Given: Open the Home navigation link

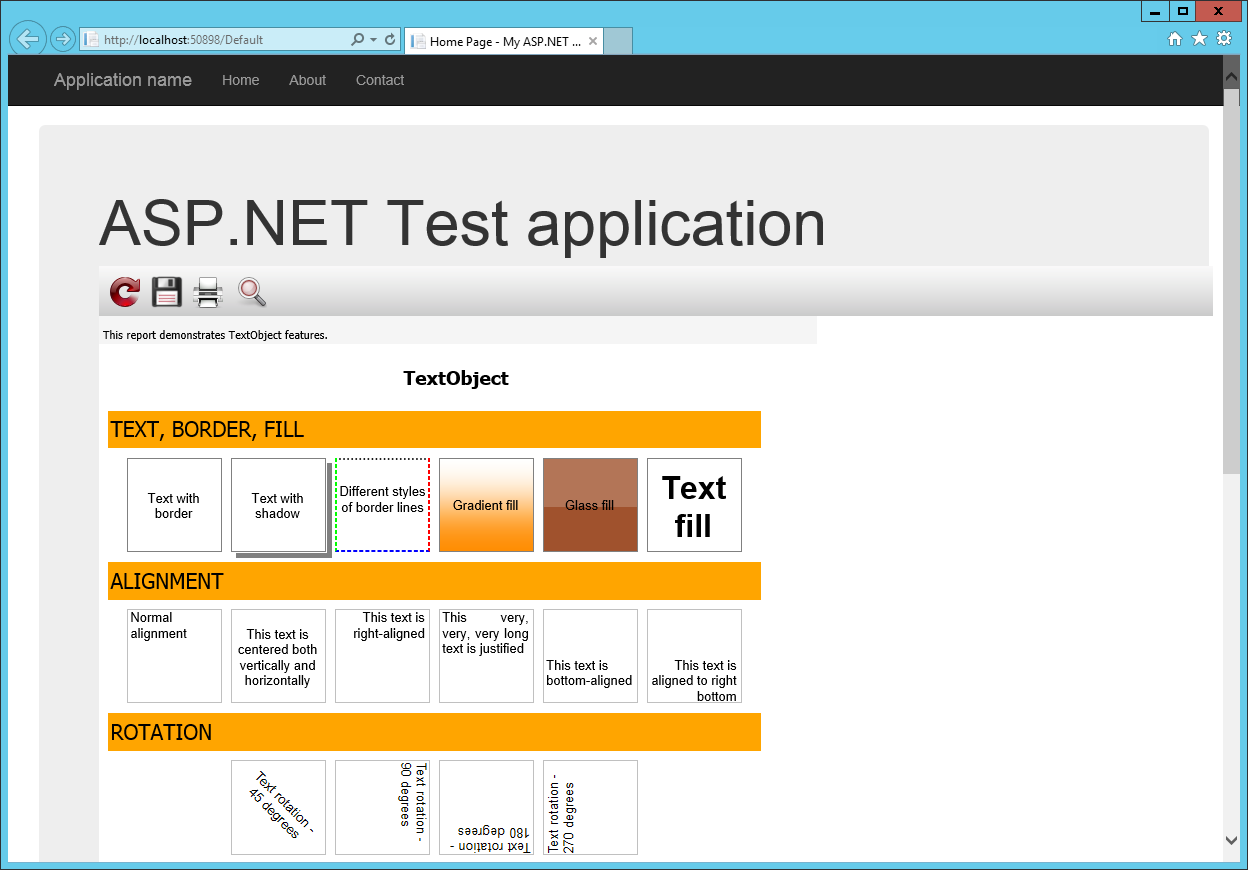Looking at the screenshot, I should click(x=241, y=80).
